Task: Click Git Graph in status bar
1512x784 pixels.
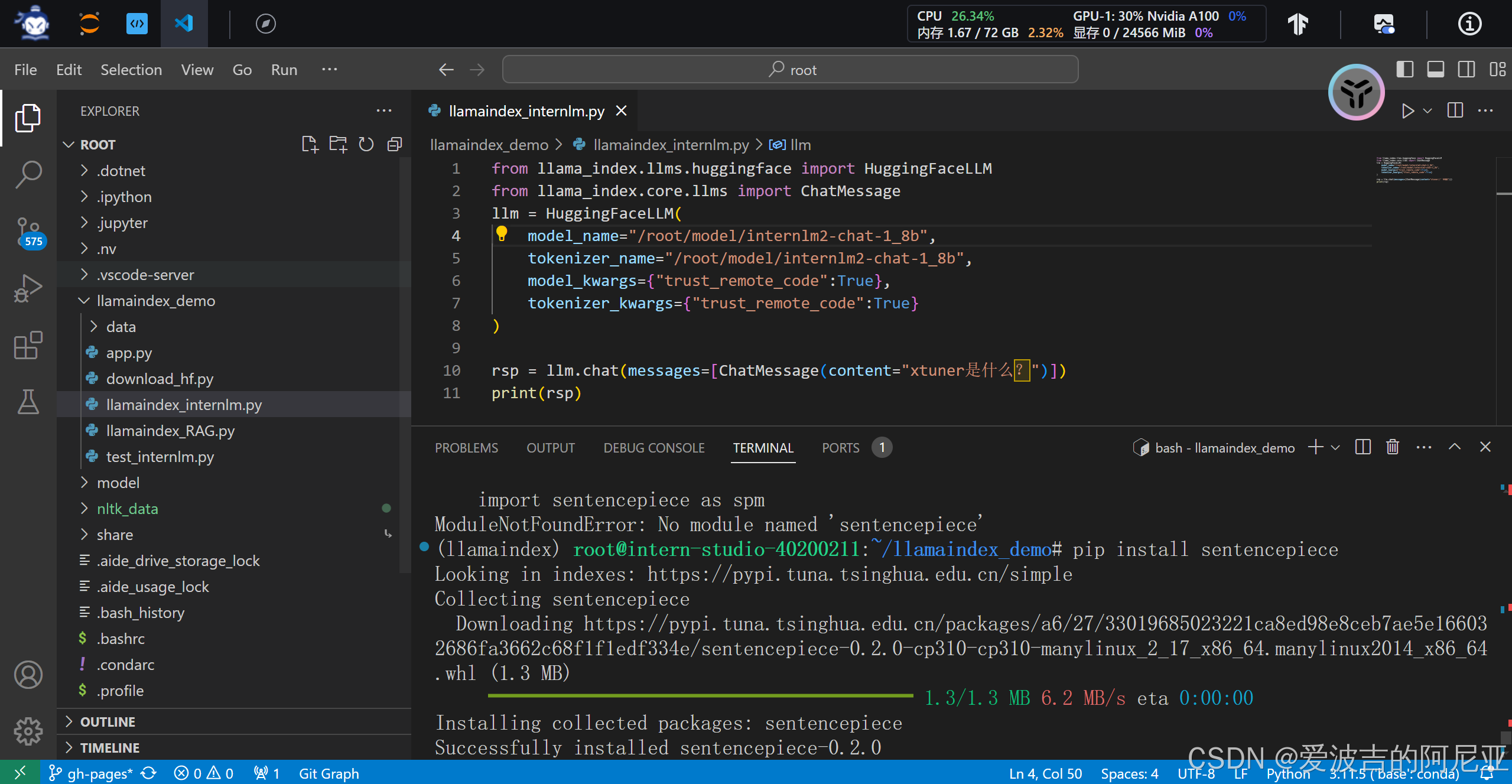Action: (329, 773)
